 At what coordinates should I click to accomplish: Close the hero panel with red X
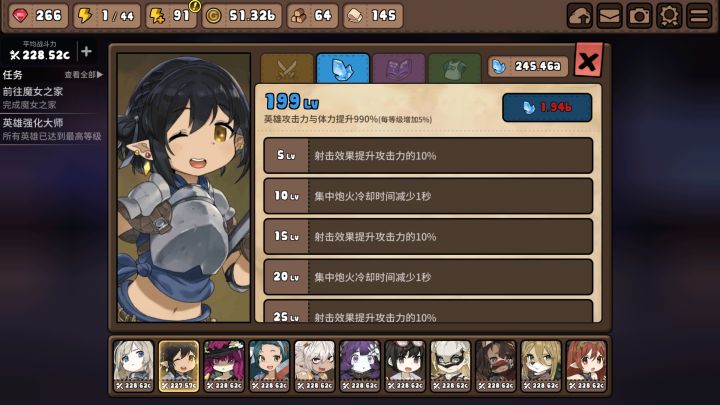[588, 60]
